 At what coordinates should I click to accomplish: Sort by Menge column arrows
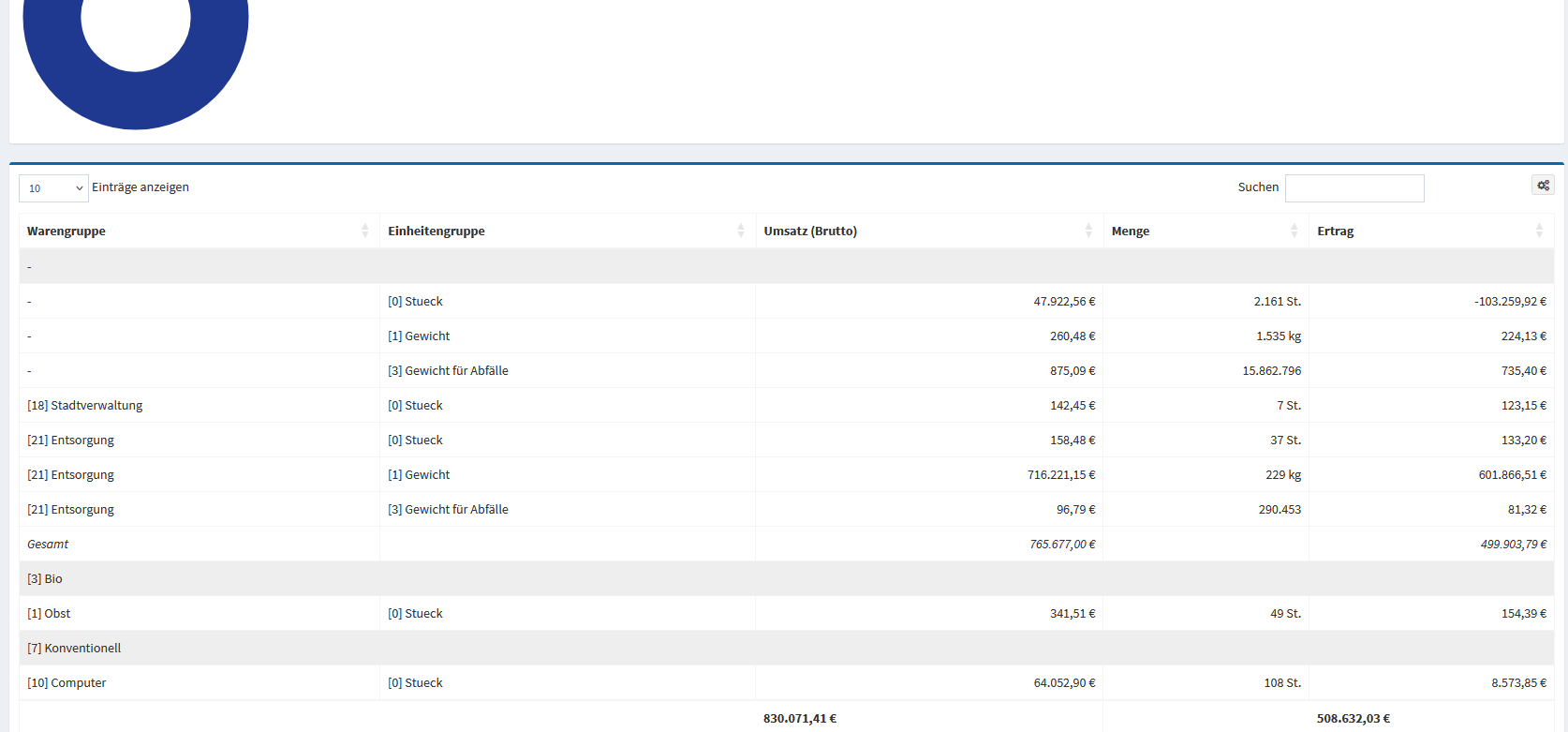click(1294, 231)
